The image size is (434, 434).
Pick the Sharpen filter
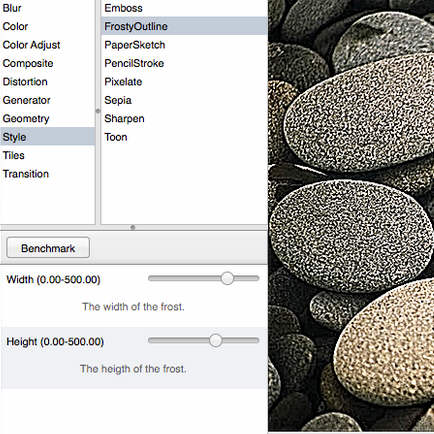184,118
